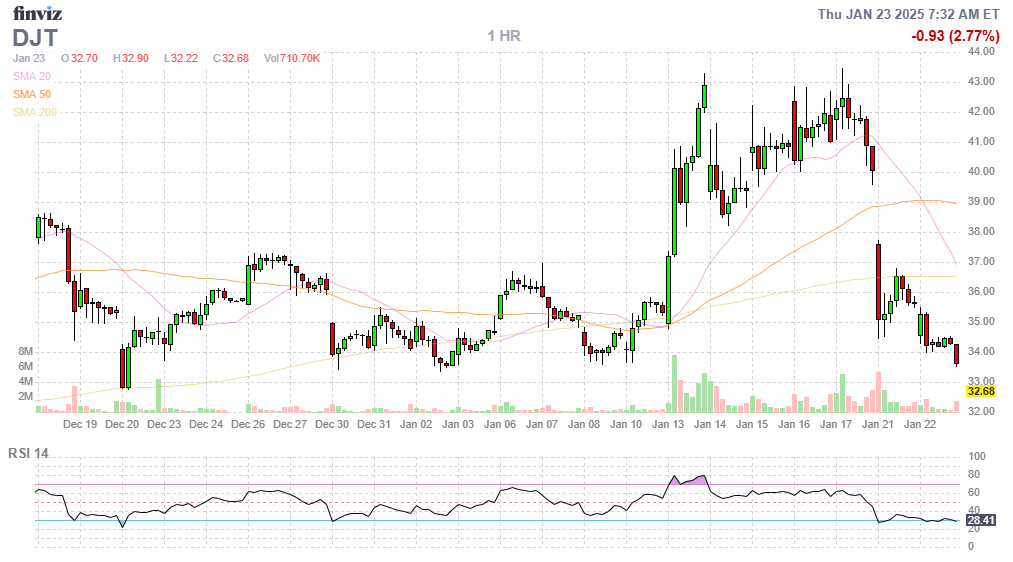Click the RSI 14 indicator label
The height and width of the screenshot is (562, 1013).
pos(28,453)
